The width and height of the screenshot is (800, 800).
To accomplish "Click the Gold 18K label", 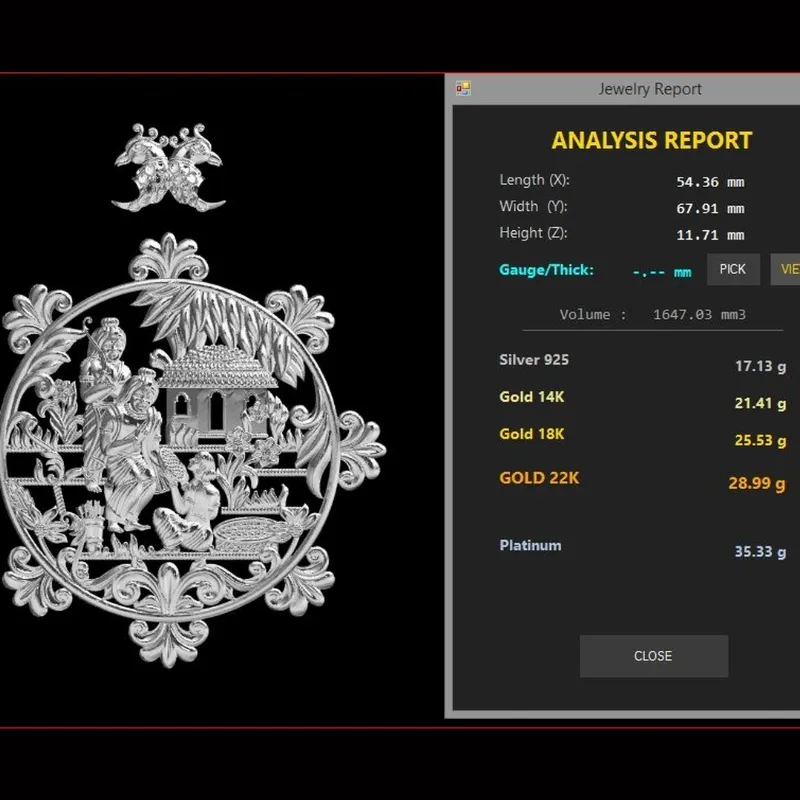I will 532,434.
